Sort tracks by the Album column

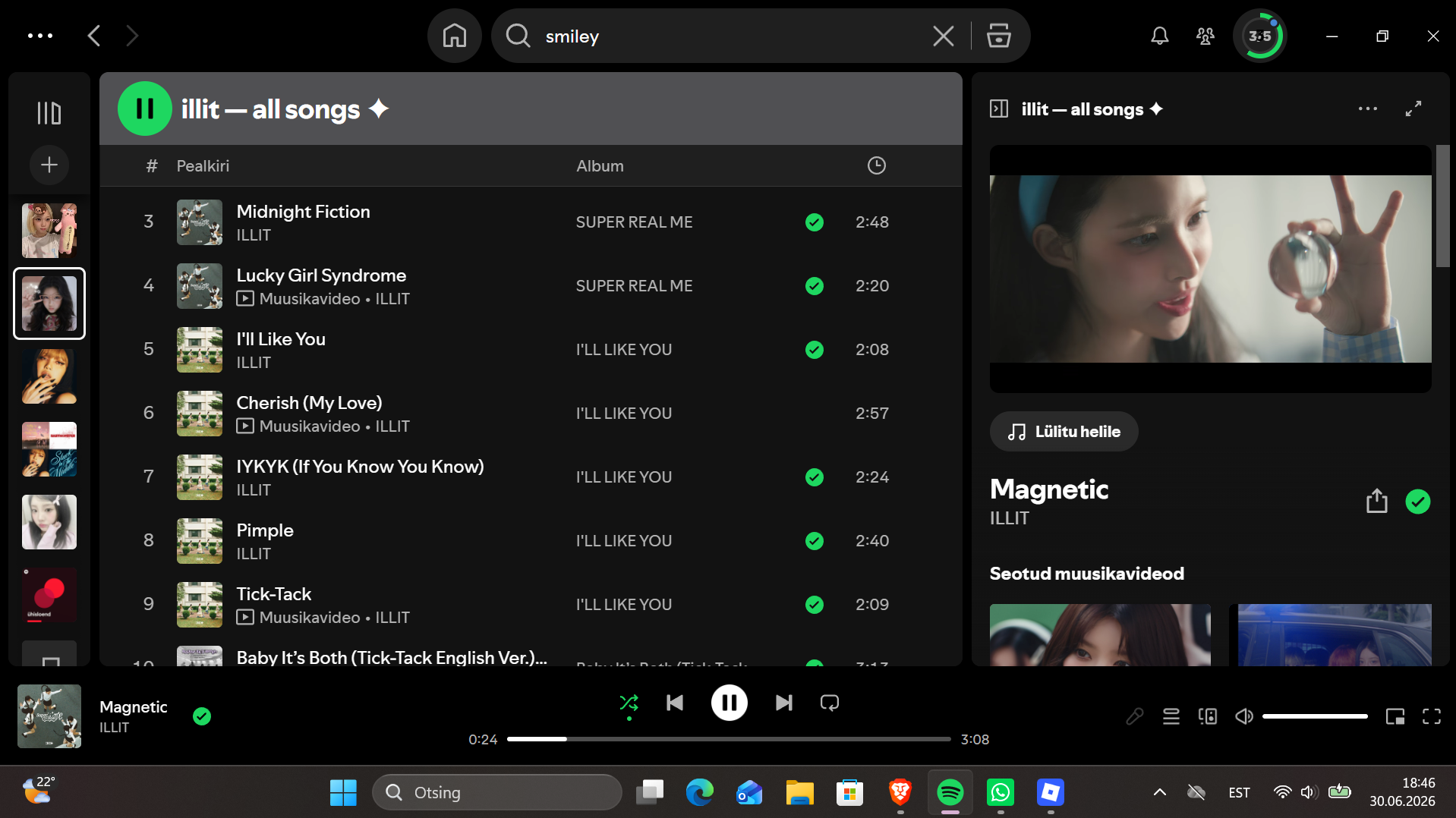(600, 165)
